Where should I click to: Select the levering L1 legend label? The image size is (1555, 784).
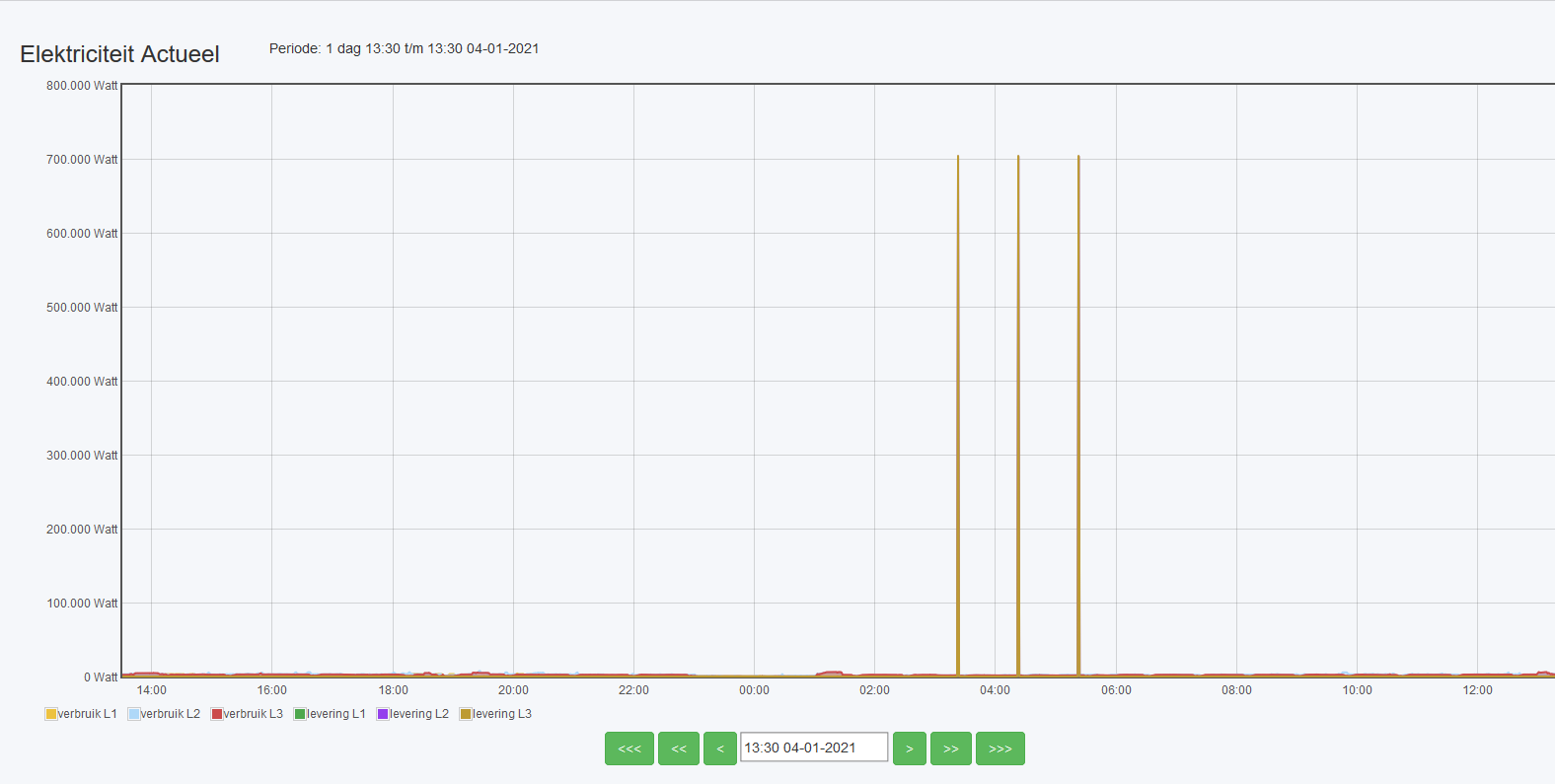click(336, 714)
